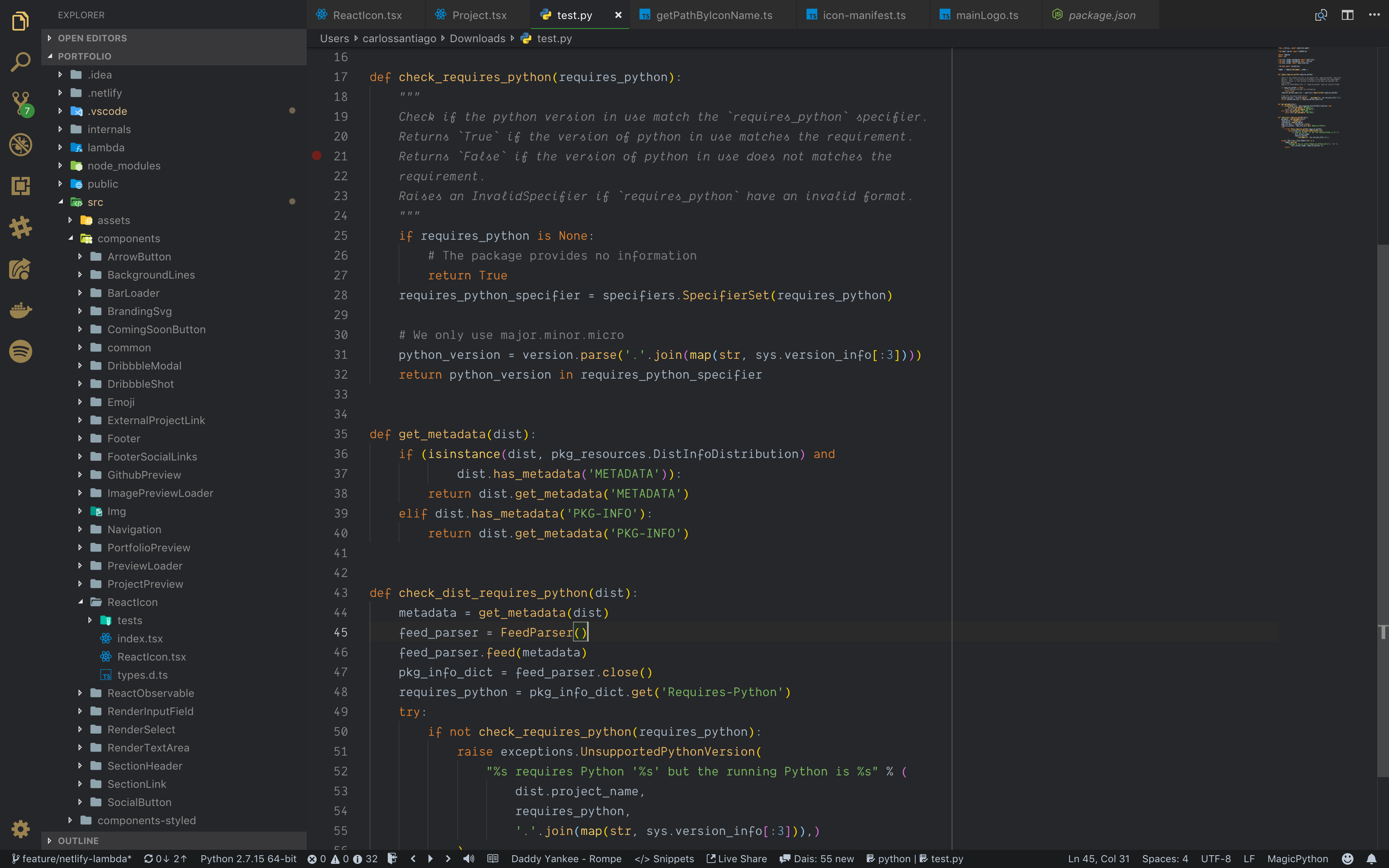Open the Spotify view icon
Screen dimensions: 1389x868
pyautogui.click(x=21, y=351)
